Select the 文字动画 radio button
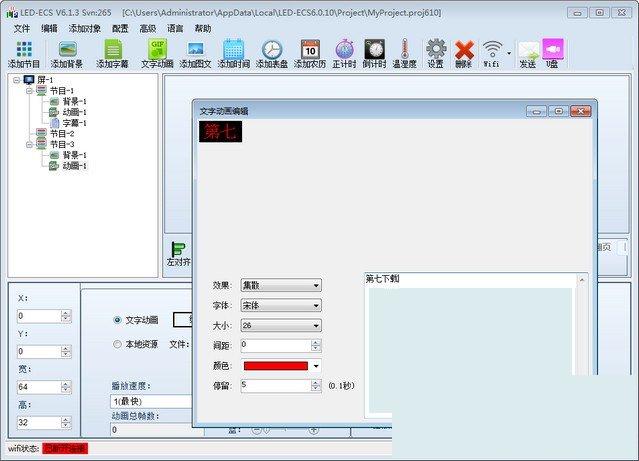The image size is (639, 461). coord(118,320)
